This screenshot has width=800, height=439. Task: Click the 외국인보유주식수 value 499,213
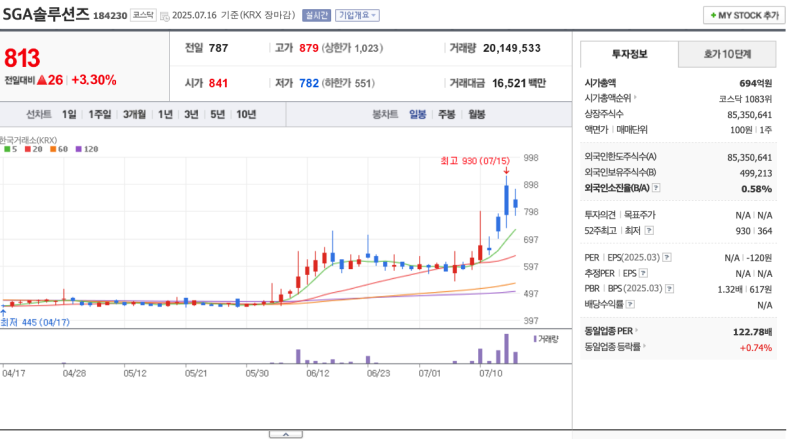(756, 173)
